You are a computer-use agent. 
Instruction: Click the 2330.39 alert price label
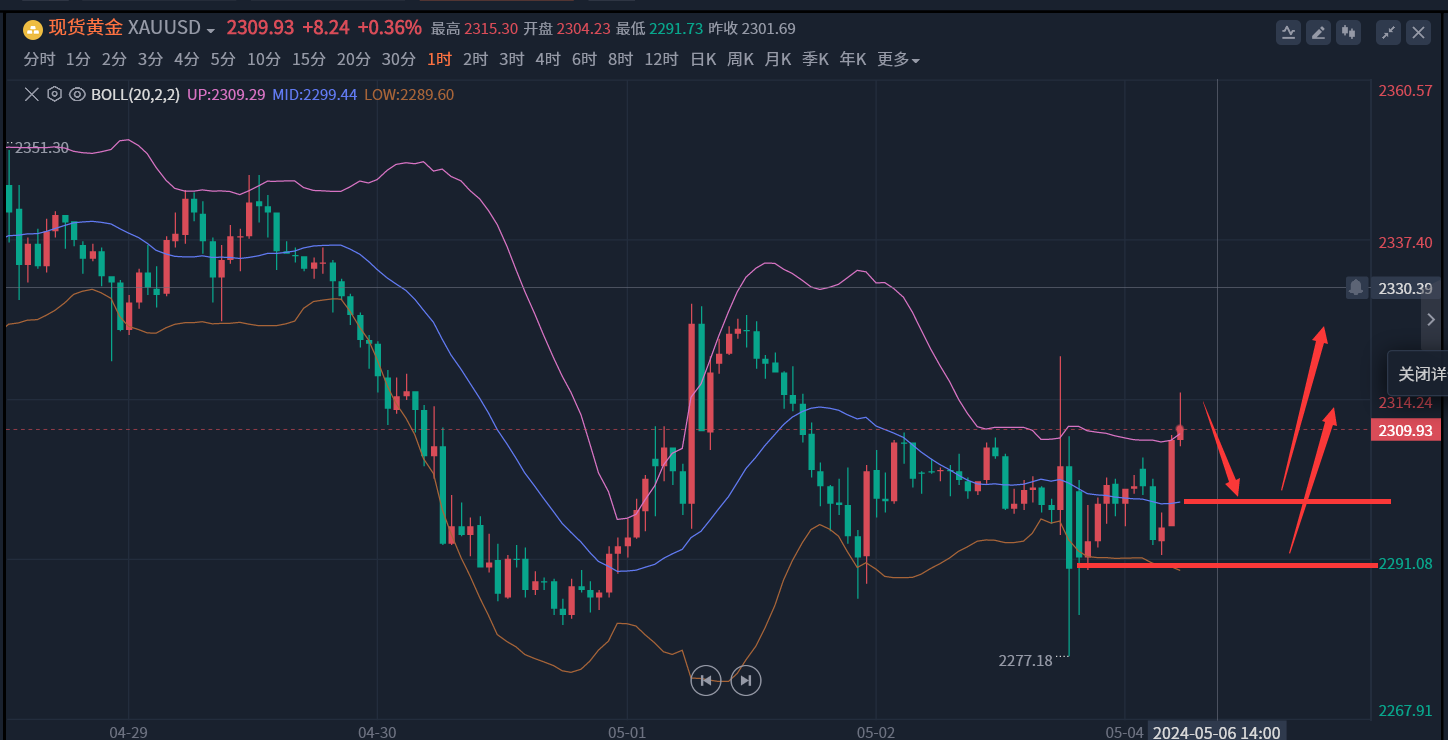[x=1406, y=289]
